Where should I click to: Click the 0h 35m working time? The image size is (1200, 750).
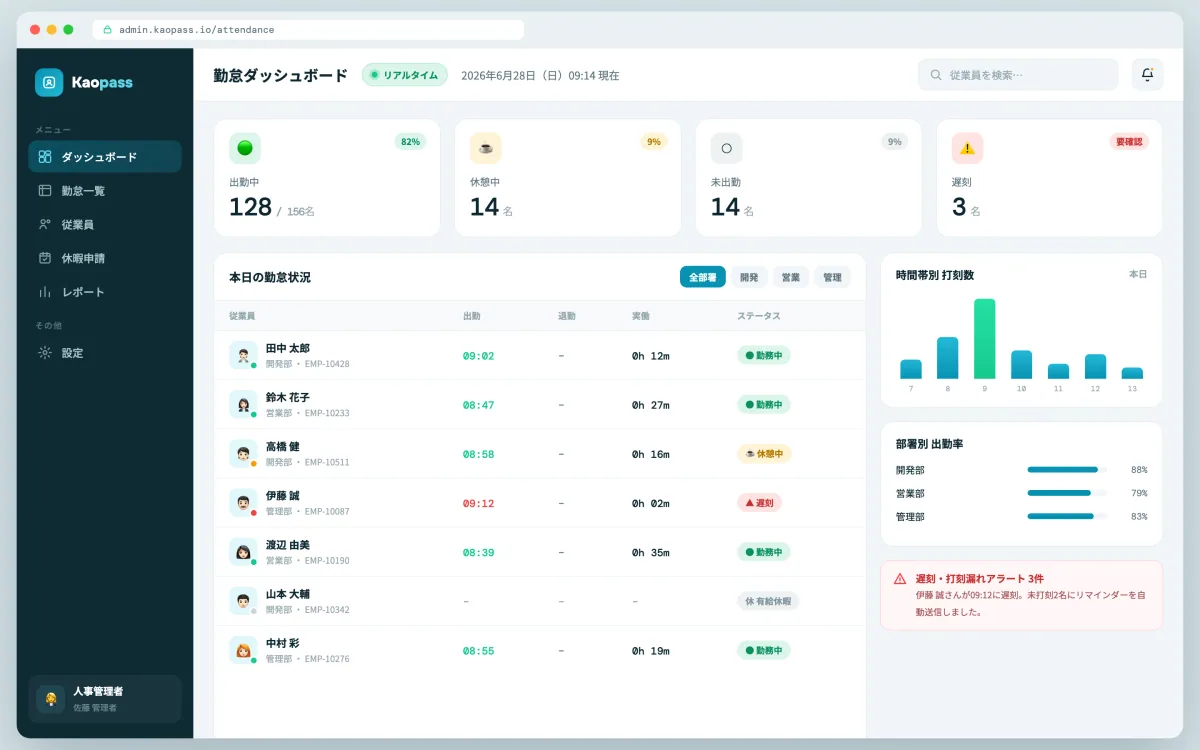pos(651,552)
